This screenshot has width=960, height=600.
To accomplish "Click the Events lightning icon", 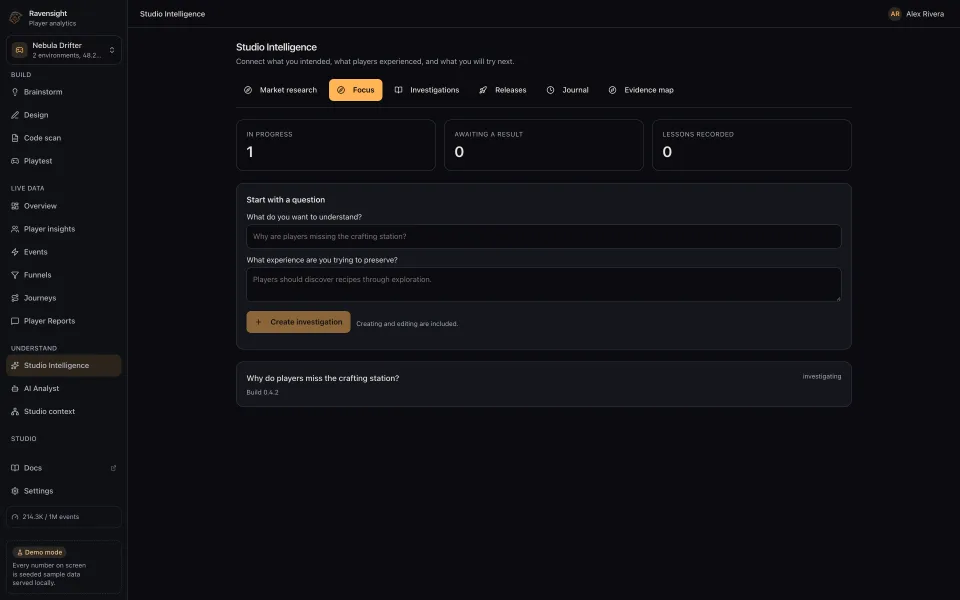I will point(15,252).
